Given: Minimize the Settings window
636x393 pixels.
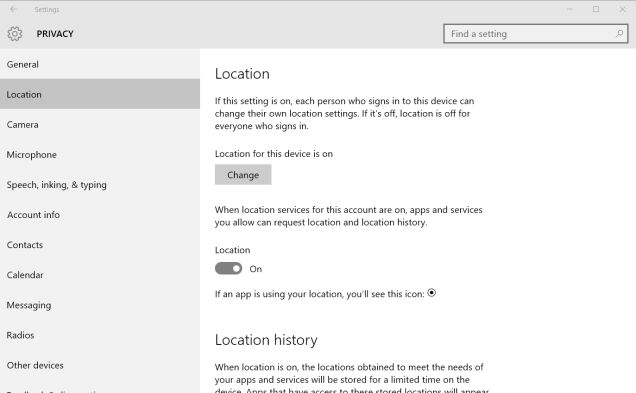Looking at the screenshot, I should click(569, 9).
